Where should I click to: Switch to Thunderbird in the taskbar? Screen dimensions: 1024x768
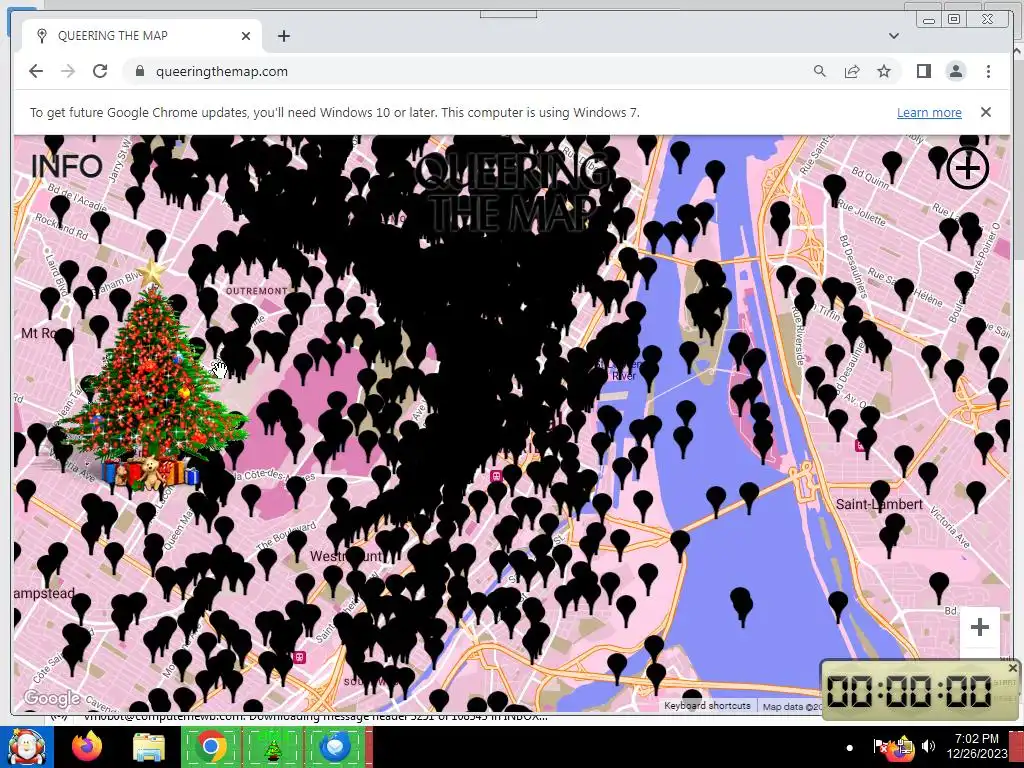334,747
